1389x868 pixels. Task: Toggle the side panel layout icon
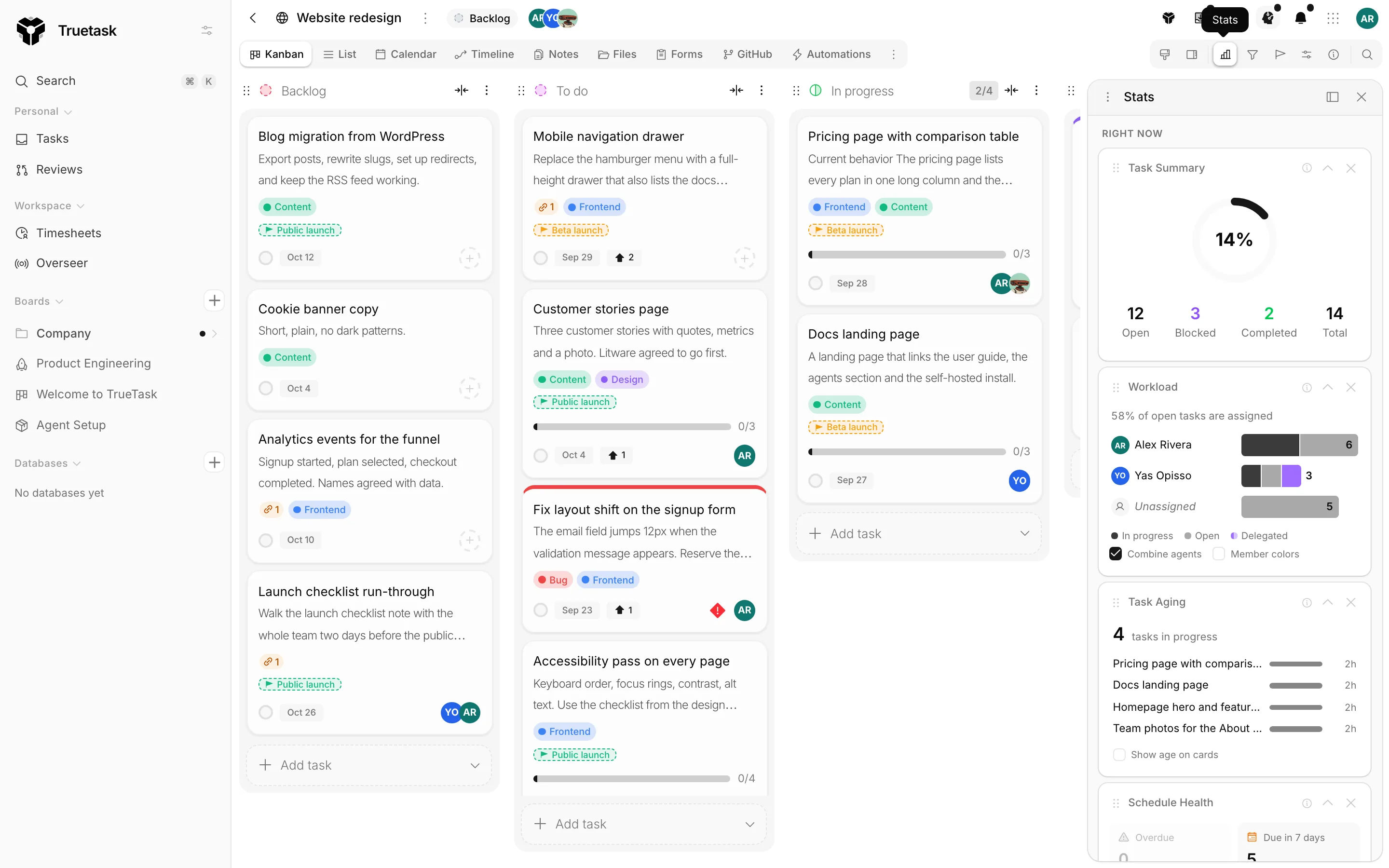click(1192, 54)
